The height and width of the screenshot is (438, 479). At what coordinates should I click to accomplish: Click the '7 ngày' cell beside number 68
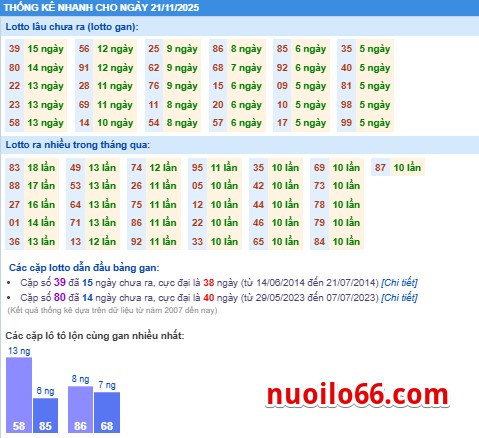[x=246, y=68]
